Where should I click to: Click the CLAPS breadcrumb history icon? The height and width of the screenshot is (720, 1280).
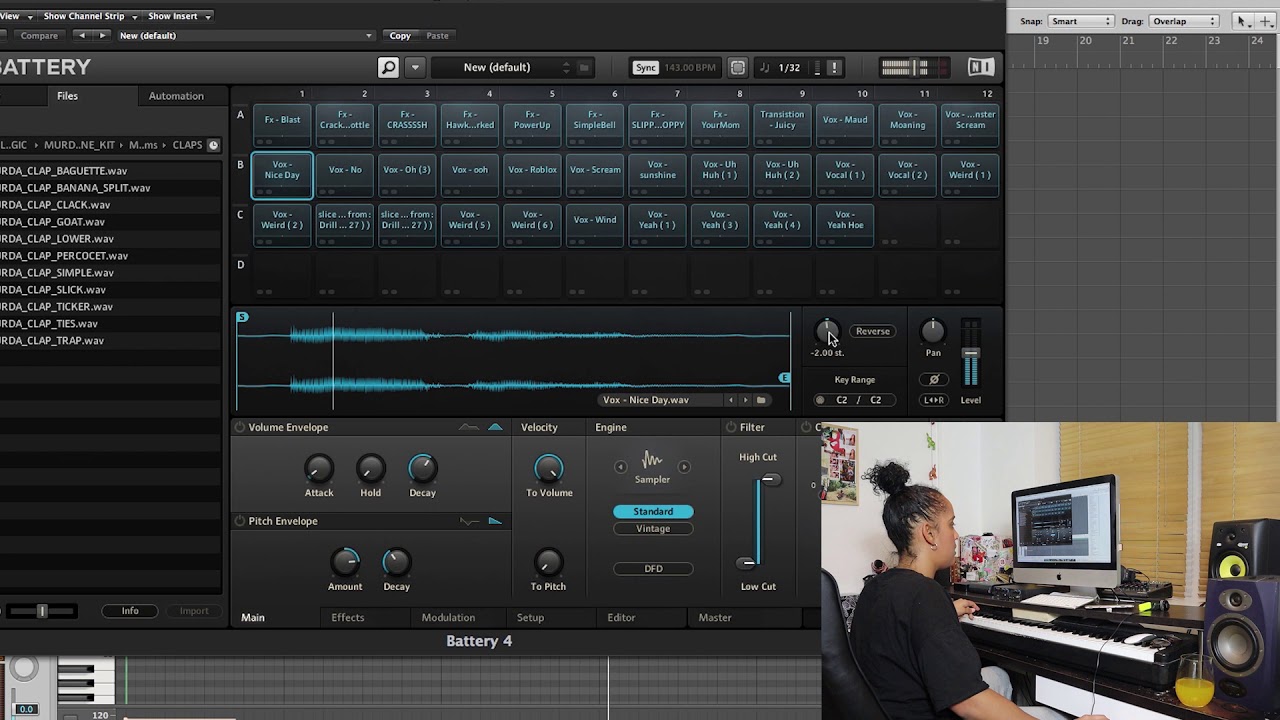(x=213, y=145)
